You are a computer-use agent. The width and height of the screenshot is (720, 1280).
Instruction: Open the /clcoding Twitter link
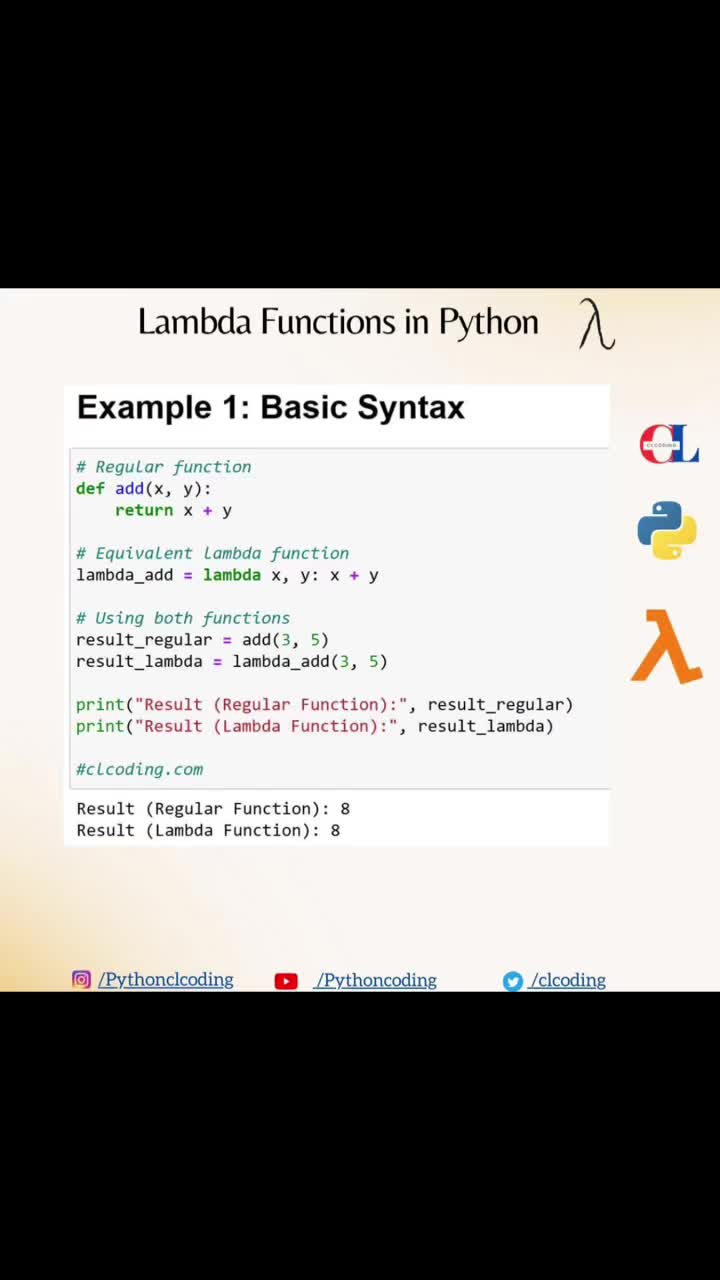[x=568, y=980]
